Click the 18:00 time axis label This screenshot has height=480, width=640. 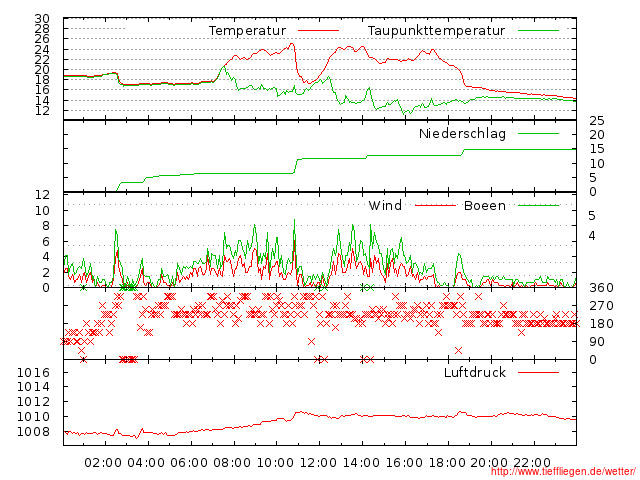tap(447, 463)
